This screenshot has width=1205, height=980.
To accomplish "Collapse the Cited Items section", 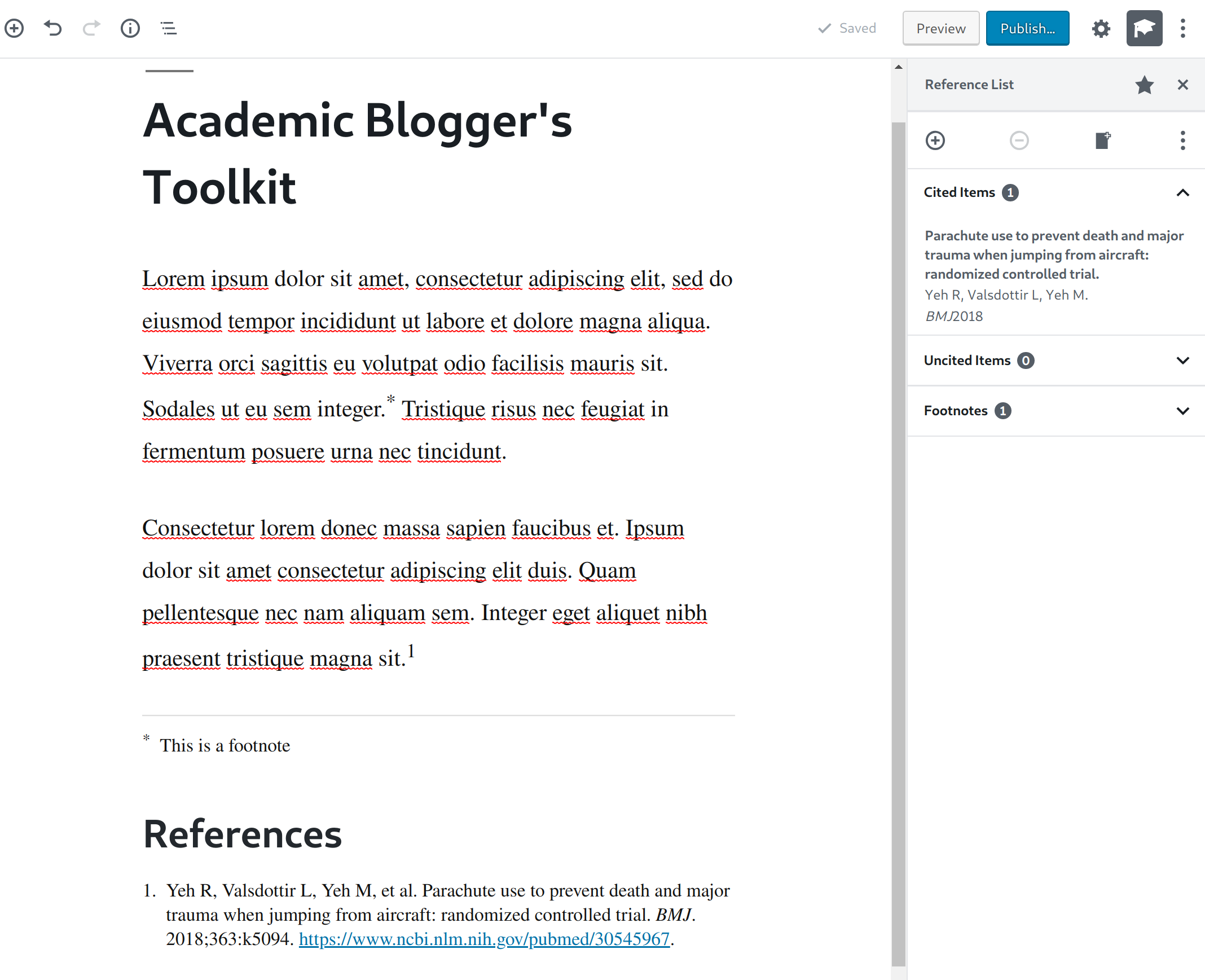I will pos(1183,192).
